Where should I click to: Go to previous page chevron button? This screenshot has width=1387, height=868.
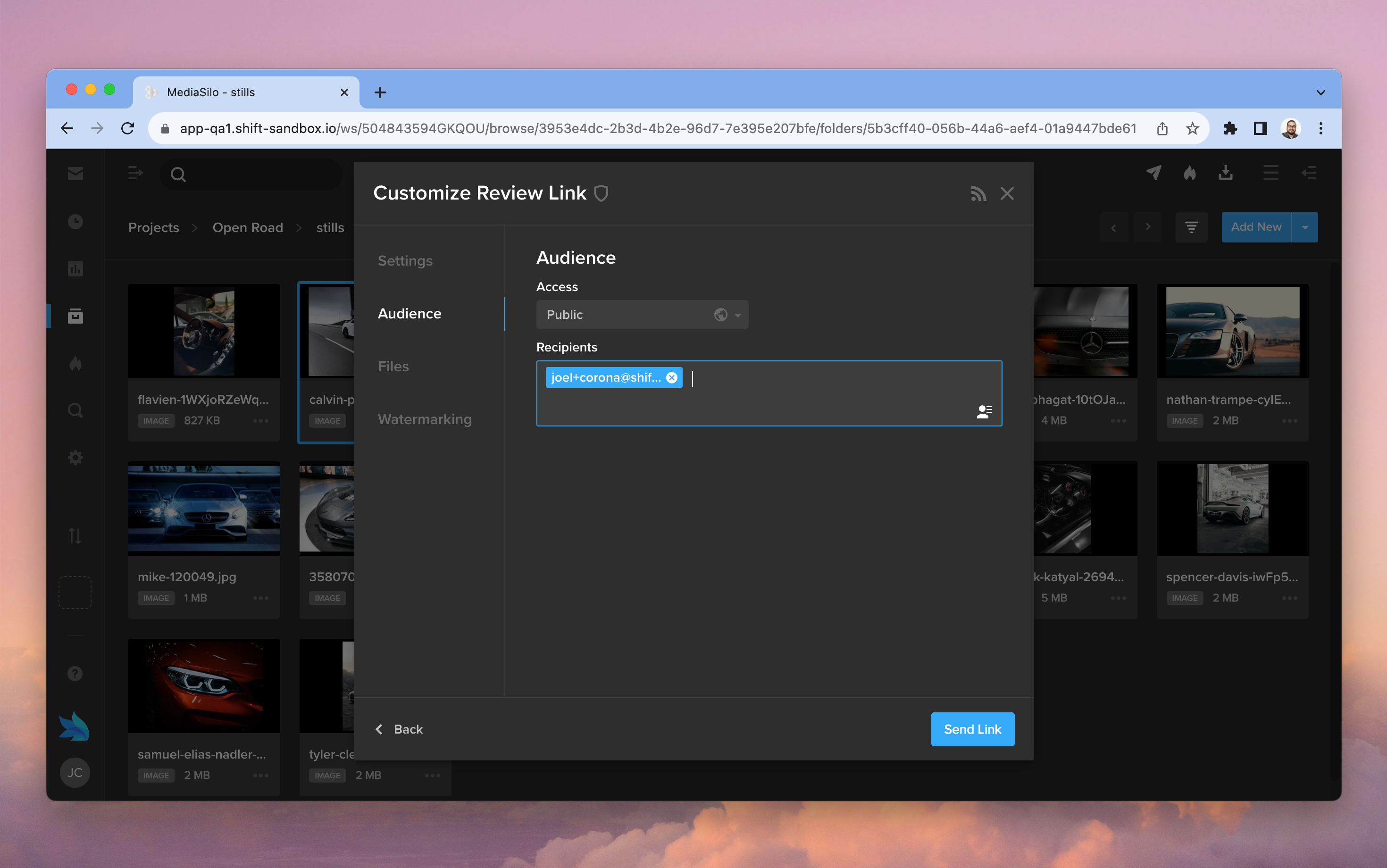[1113, 227]
